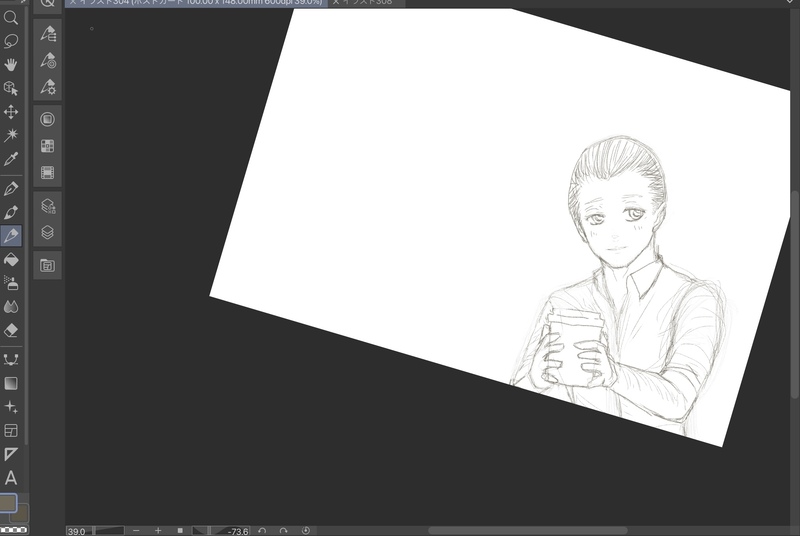Viewport: 800px width, 536px height.
Task: Select the Airbrush spray tool
Action: tap(11, 283)
